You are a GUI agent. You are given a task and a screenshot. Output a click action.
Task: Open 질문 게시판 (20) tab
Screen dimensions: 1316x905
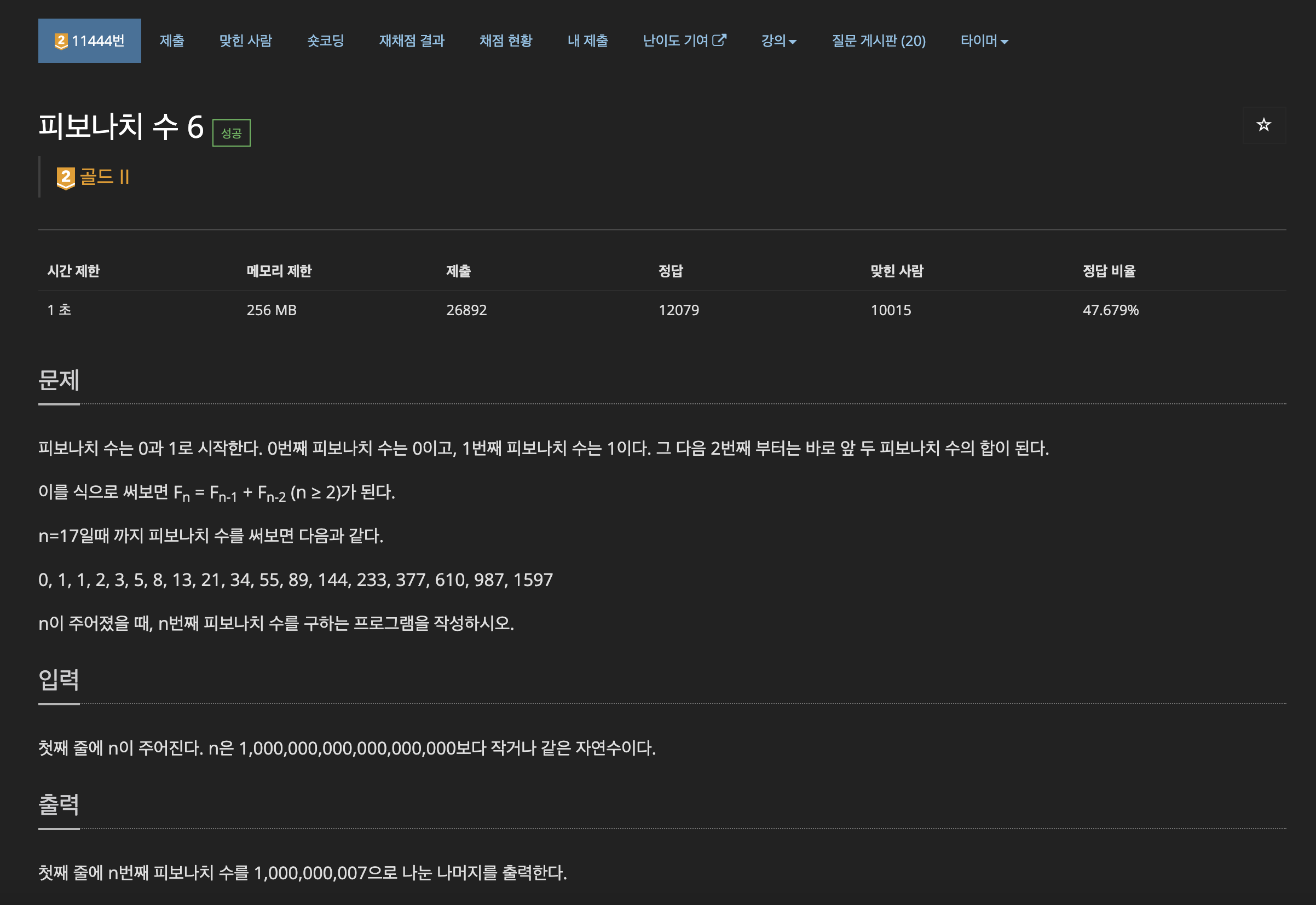tap(878, 41)
